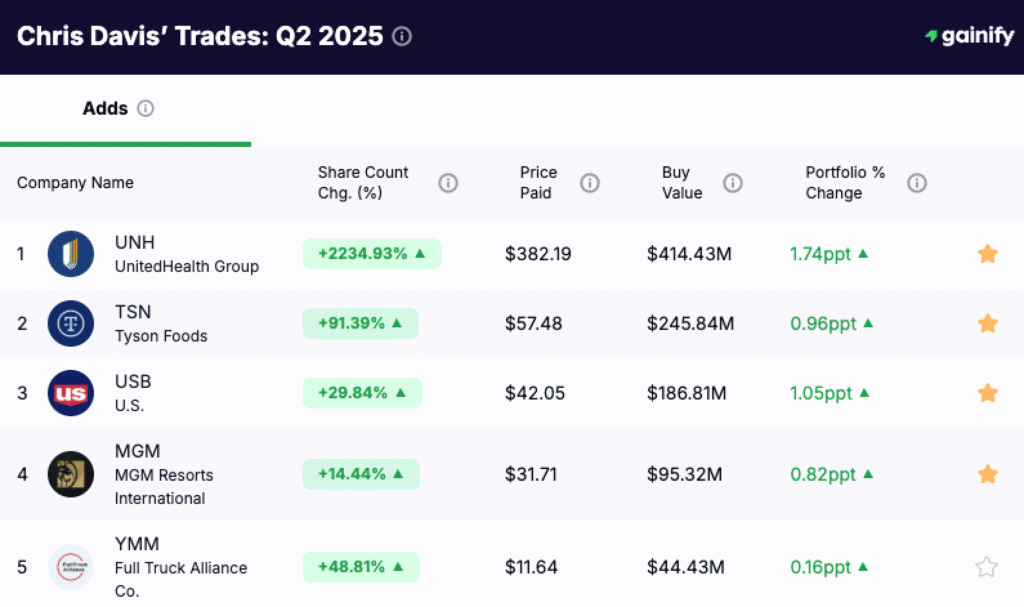Viewport: 1024px width, 607px height.
Task: Click the Full Truck Alliance Co. name
Action: (181, 580)
